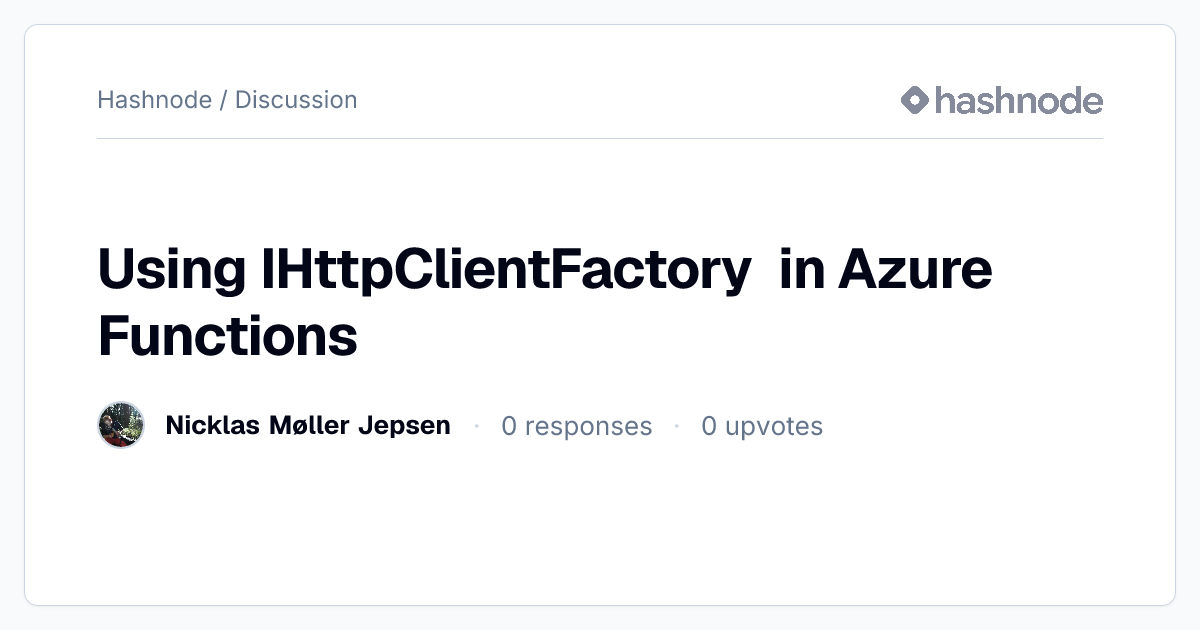Click the hashnode wordmark text
Image resolution: width=1200 pixels, height=630 pixels.
1018,100
